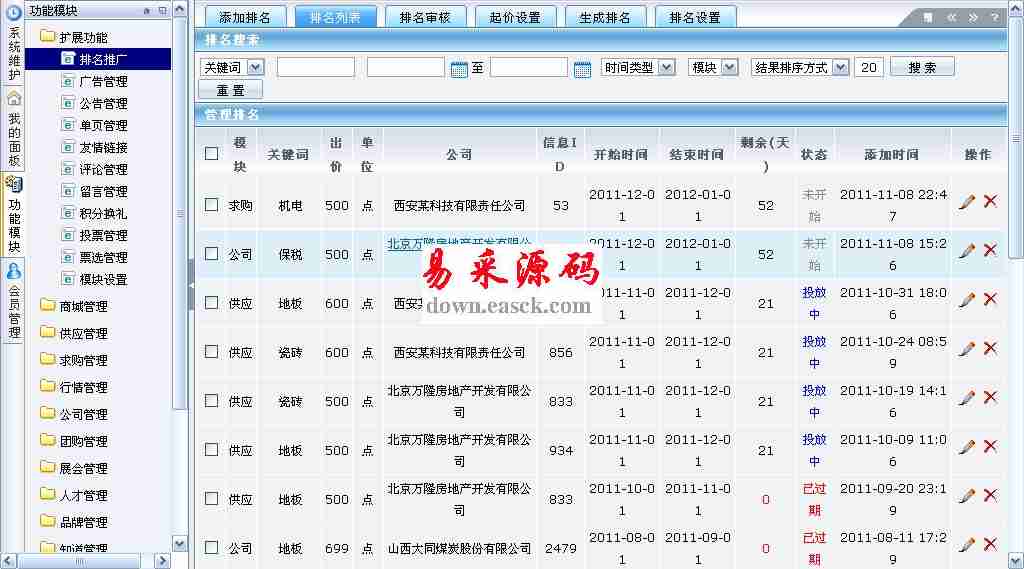The width and height of the screenshot is (1024, 569).
Task: Tick the checkbox for the 求购 机电 row
Action: coord(211,205)
